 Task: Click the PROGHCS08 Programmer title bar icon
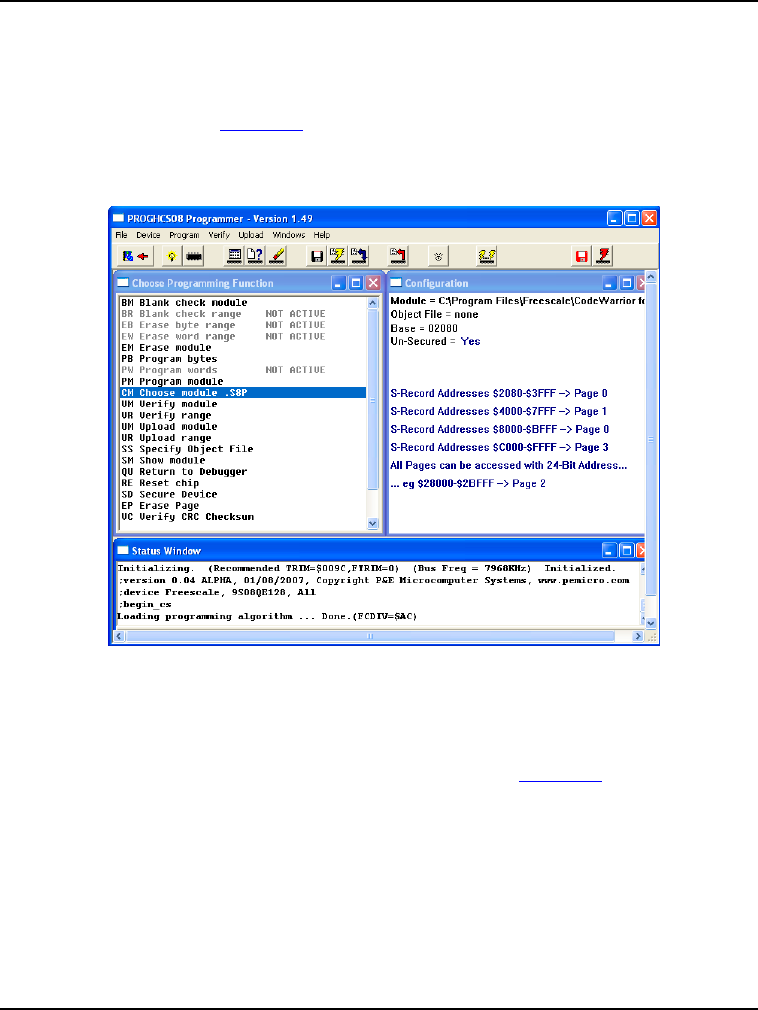tap(118, 218)
